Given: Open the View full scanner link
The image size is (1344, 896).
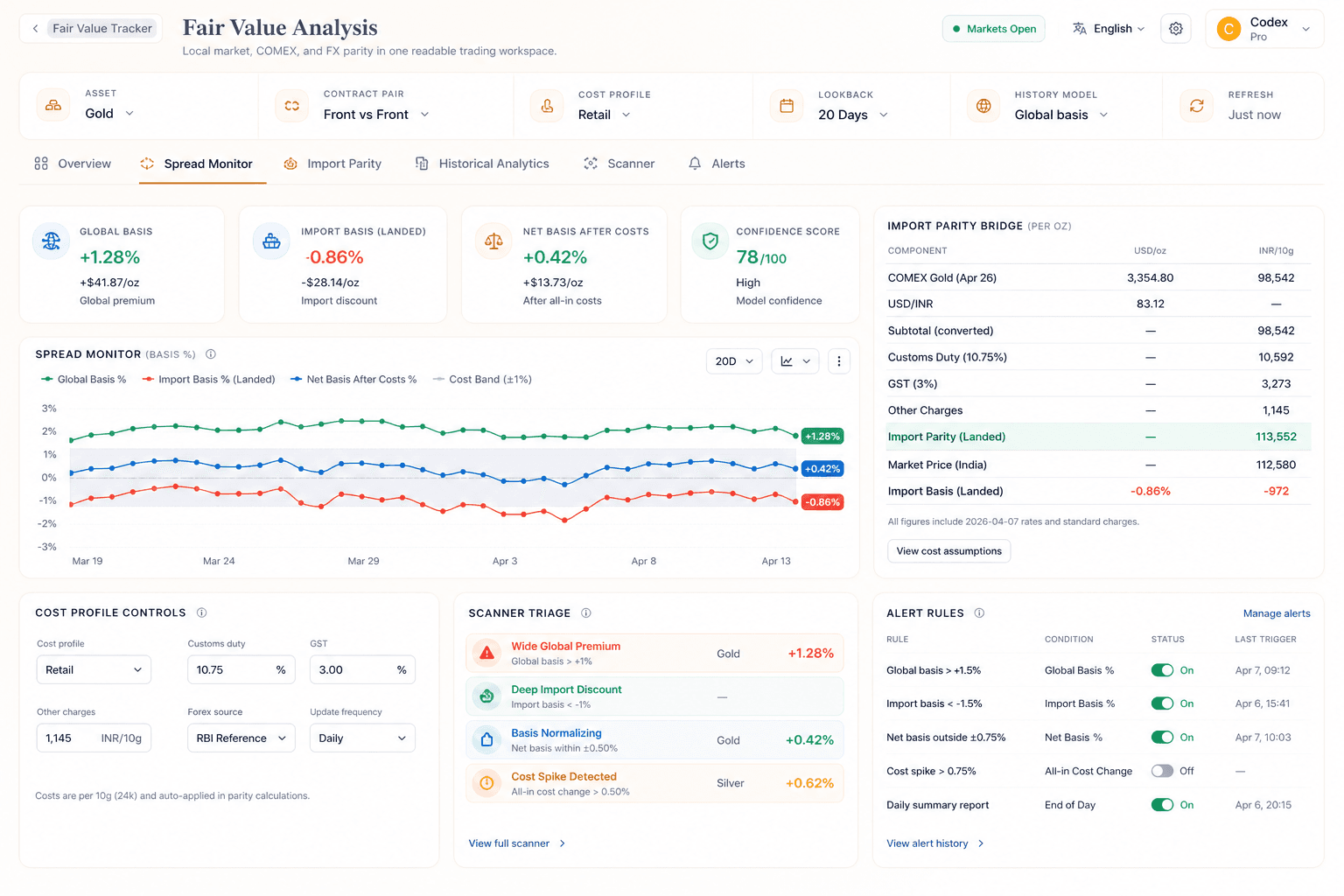Looking at the screenshot, I should (x=517, y=843).
